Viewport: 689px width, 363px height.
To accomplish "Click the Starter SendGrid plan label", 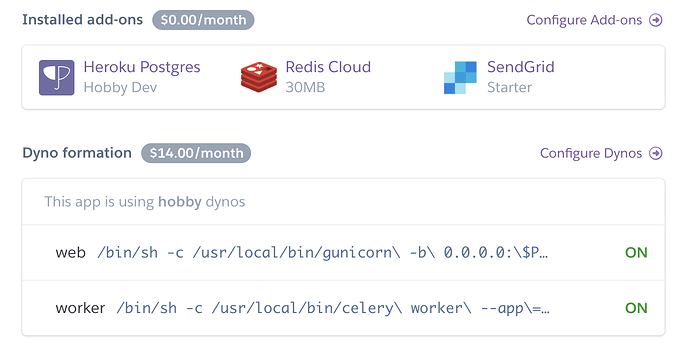I will [x=509, y=87].
